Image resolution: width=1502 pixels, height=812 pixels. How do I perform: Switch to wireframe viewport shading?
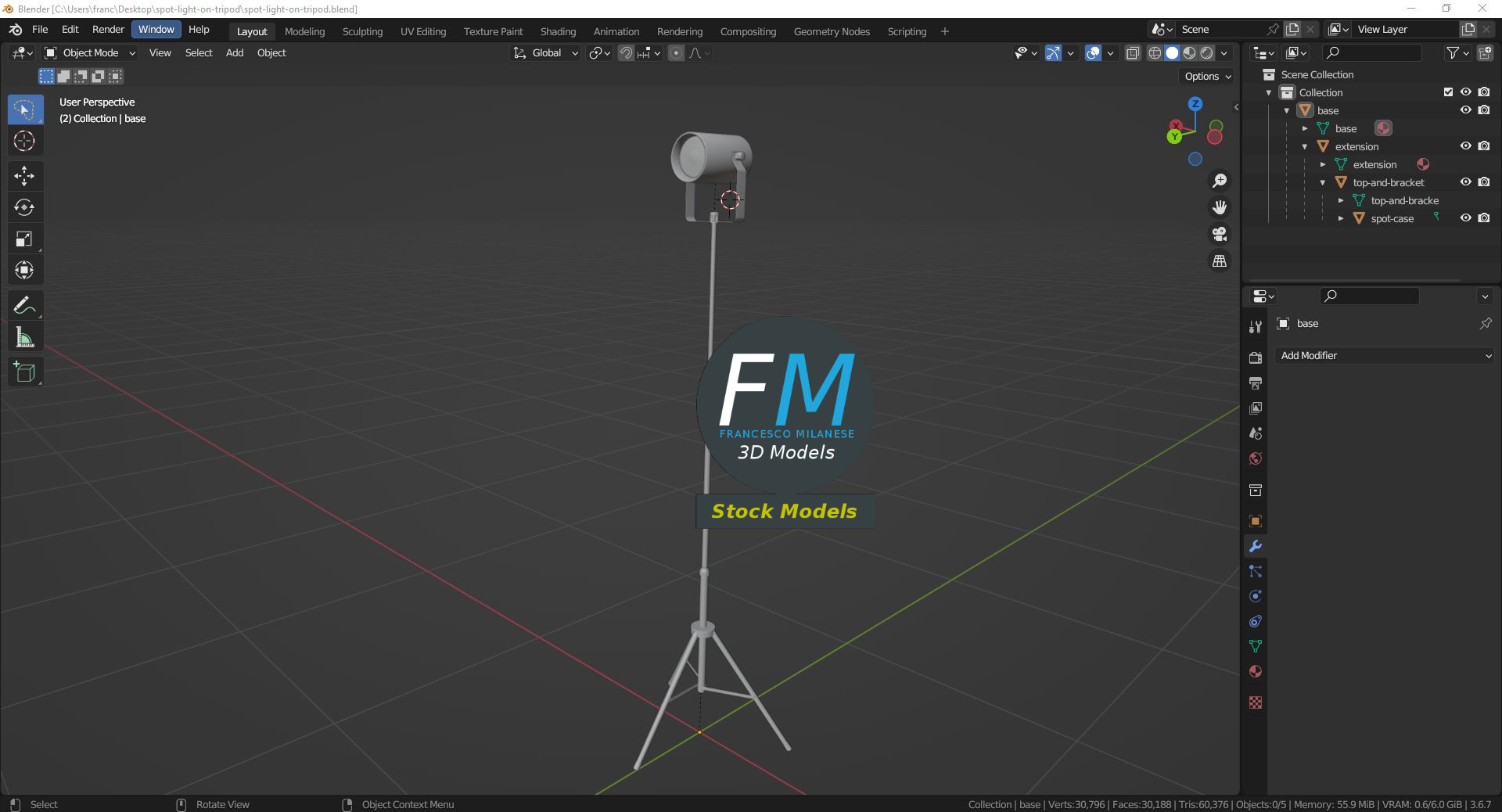click(1155, 53)
